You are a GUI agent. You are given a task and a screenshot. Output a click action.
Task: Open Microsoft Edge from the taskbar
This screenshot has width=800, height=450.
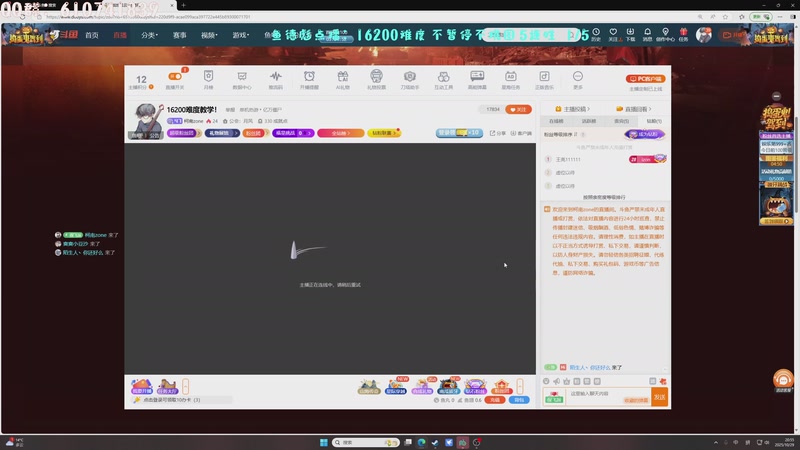(x=421, y=442)
